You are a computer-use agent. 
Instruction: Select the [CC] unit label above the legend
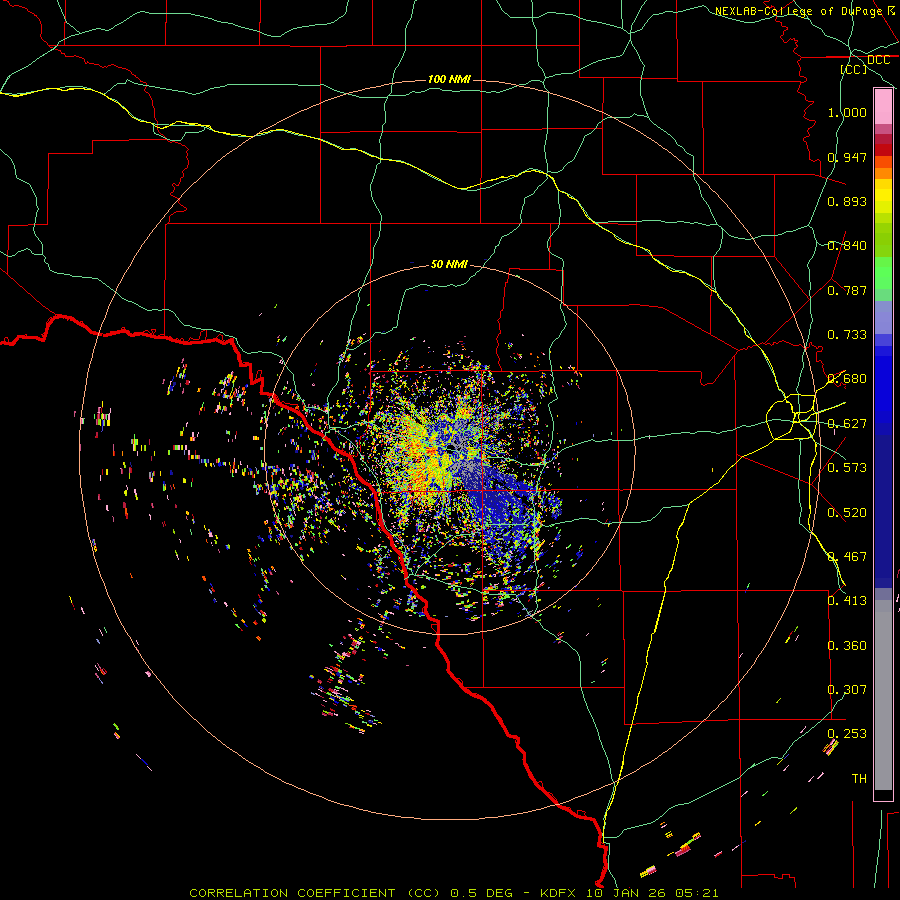(x=854, y=69)
